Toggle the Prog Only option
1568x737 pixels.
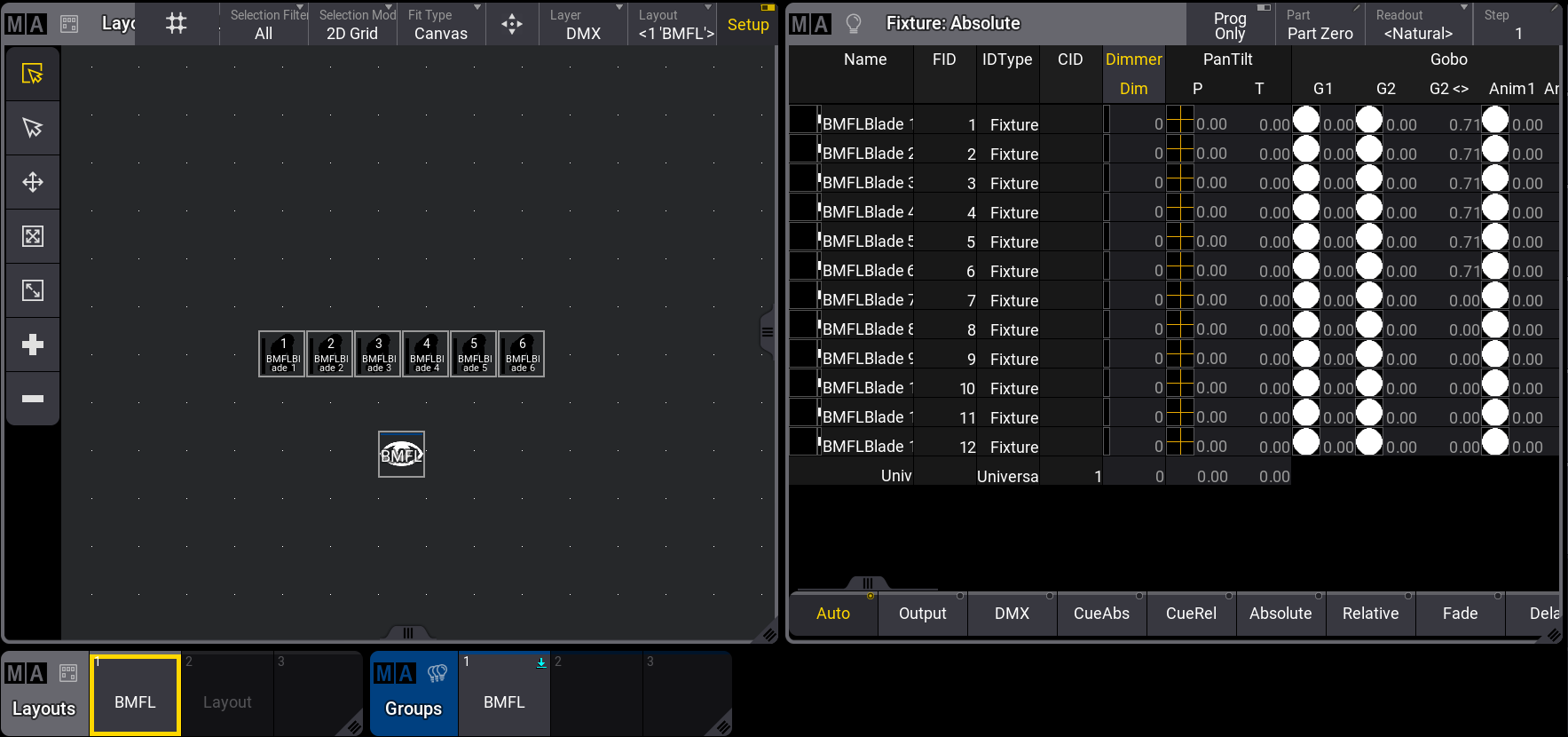pyautogui.click(x=1230, y=25)
